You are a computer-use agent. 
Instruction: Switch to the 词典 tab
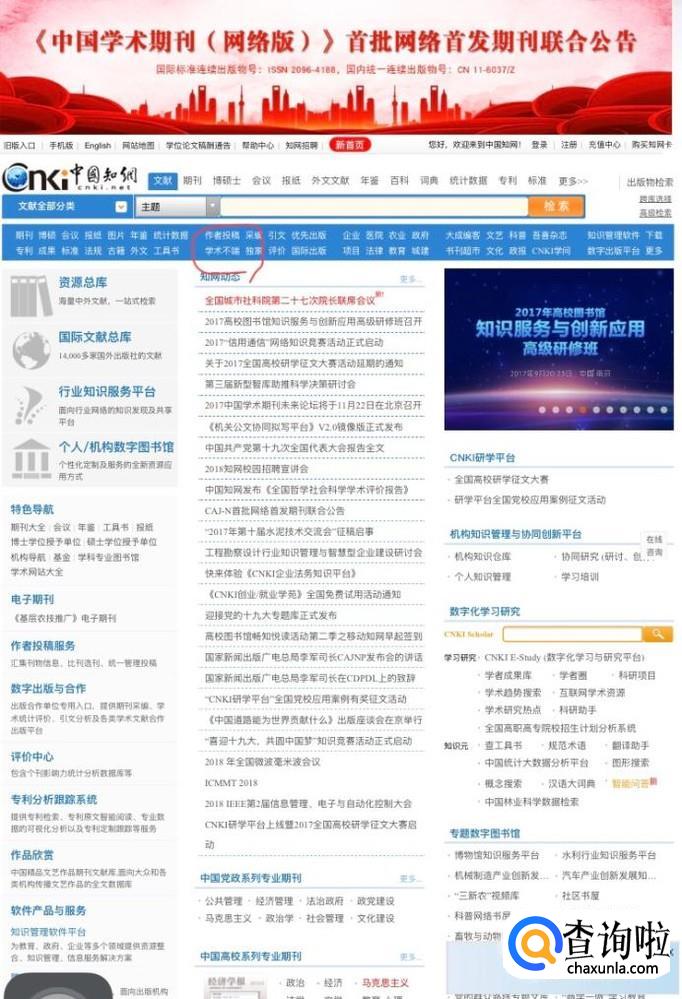point(429,181)
